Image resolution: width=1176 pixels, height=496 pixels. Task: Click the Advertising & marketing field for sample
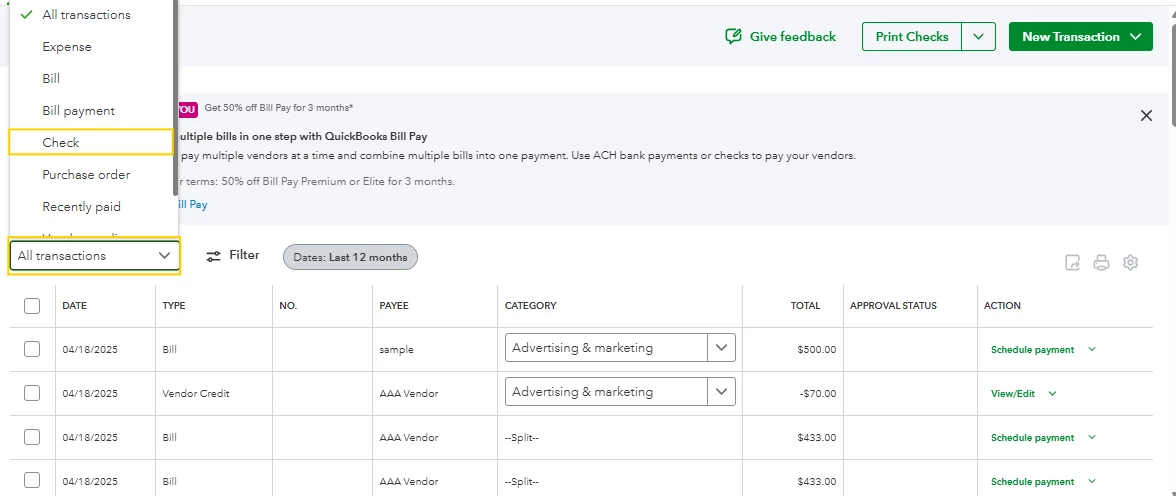[x=607, y=348]
